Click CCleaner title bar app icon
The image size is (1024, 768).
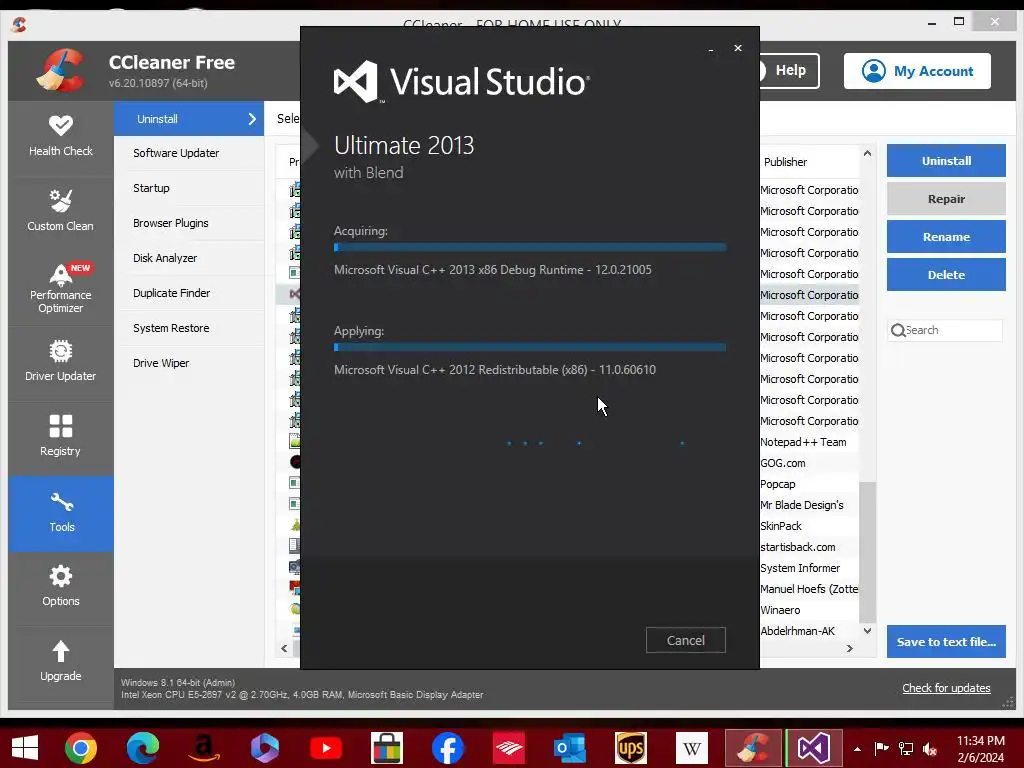[20, 24]
